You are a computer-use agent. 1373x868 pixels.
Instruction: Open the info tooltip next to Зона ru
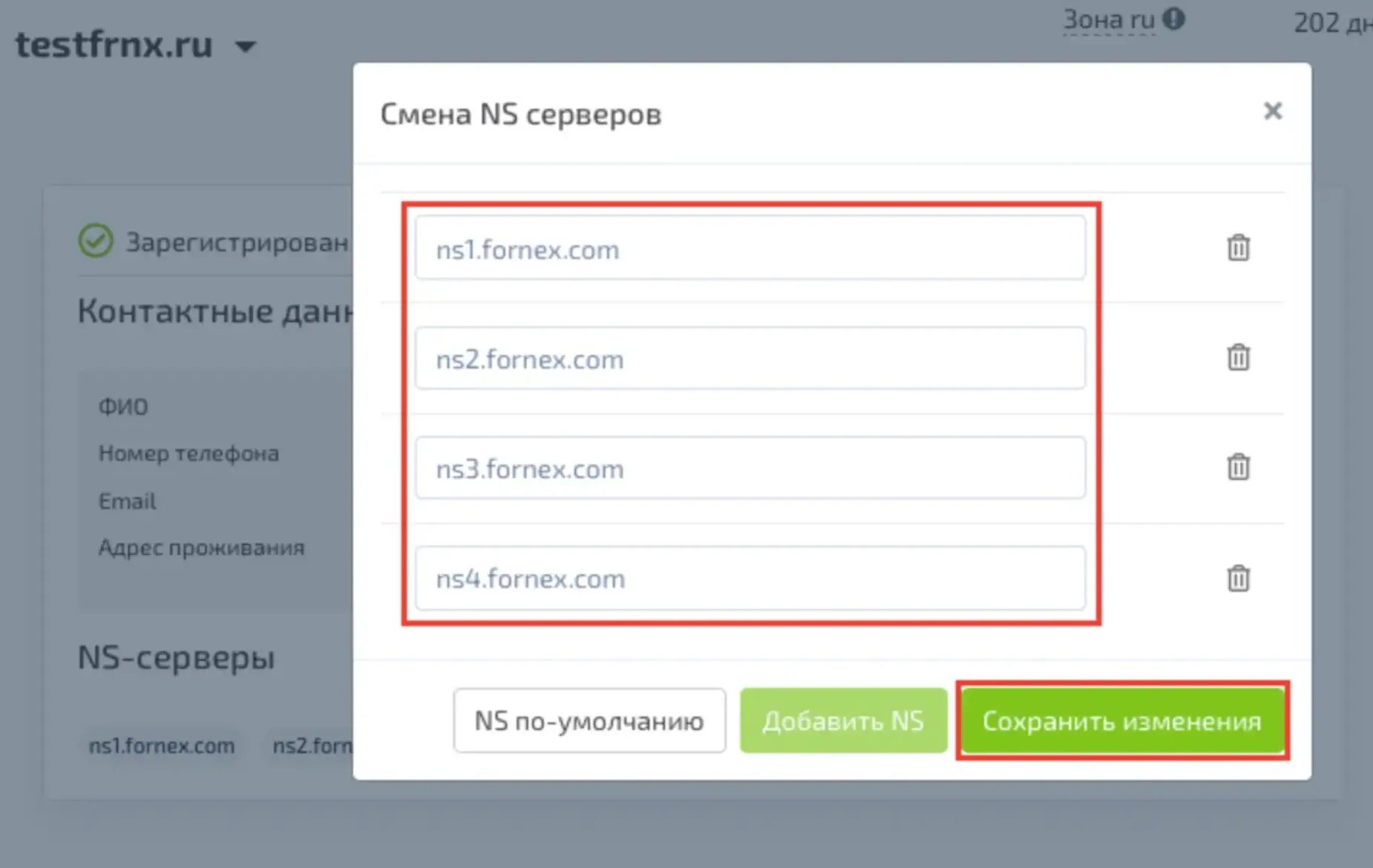(1175, 19)
